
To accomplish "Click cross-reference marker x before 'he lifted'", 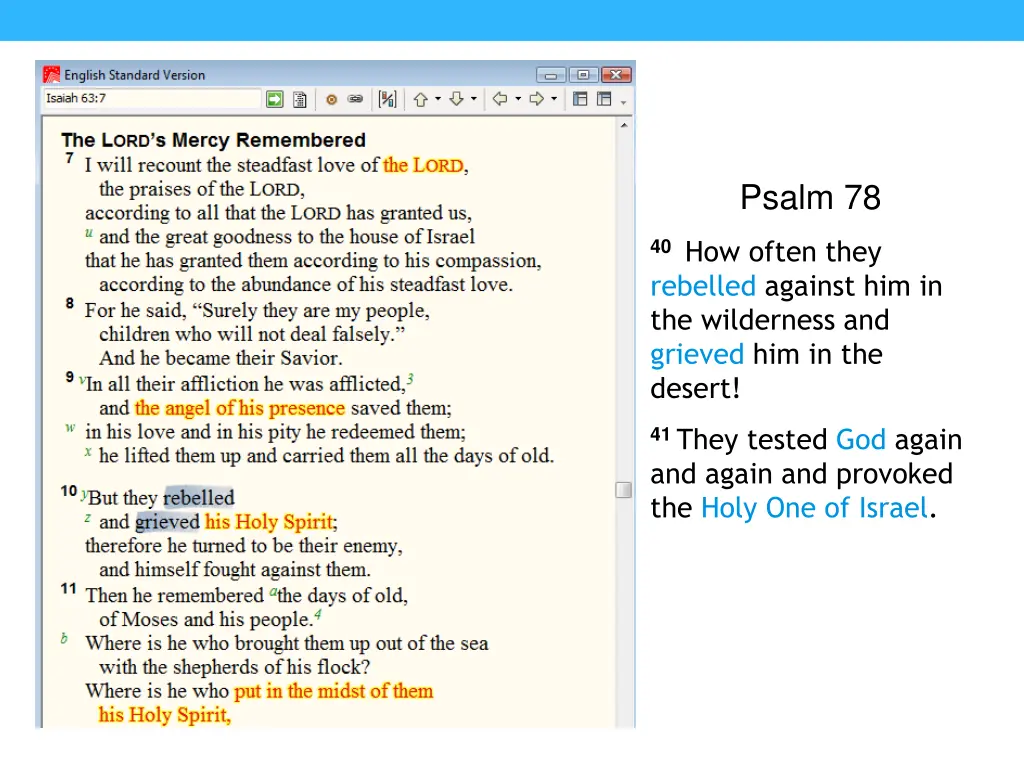I will tap(88, 451).
